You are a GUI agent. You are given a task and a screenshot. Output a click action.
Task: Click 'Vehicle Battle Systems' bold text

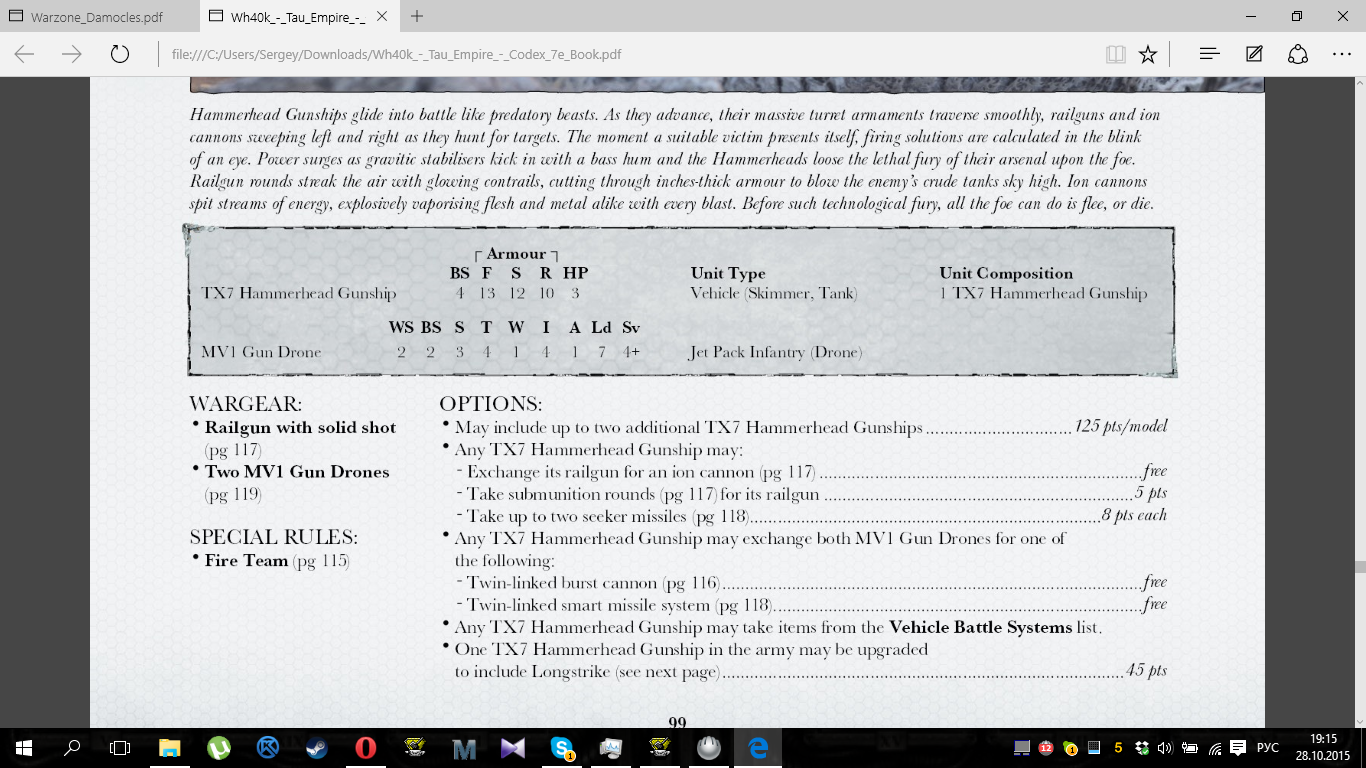tap(978, 627)
